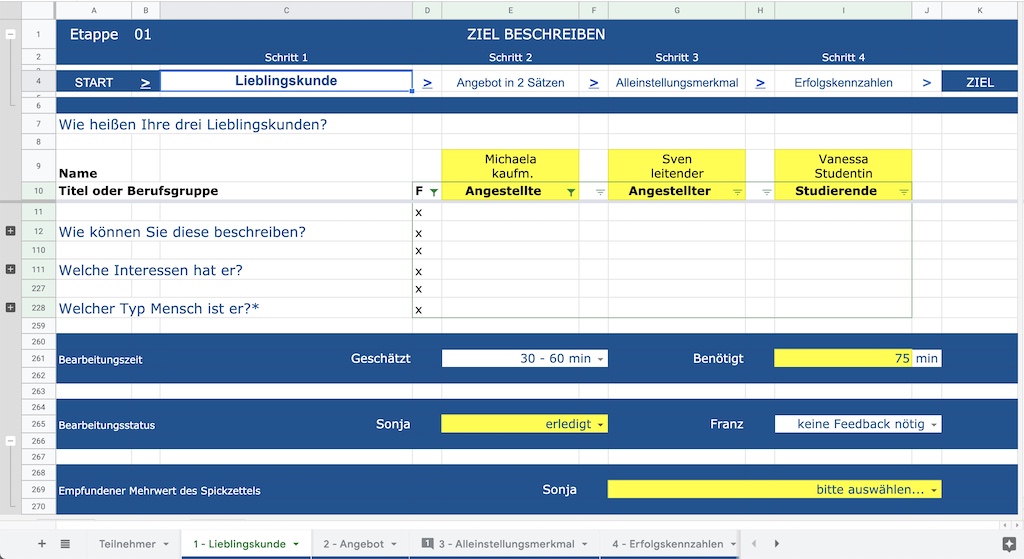Screen dimensions: 1024x559
Task: Select the 'Titel oder Berufsgruppe' cell
Action: 138,191
